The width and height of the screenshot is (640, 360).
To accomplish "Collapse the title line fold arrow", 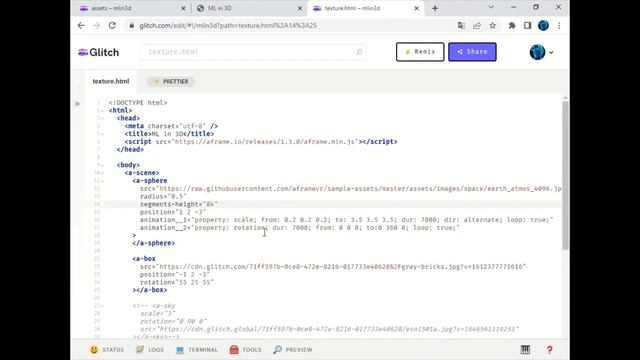I will [102, 134].
